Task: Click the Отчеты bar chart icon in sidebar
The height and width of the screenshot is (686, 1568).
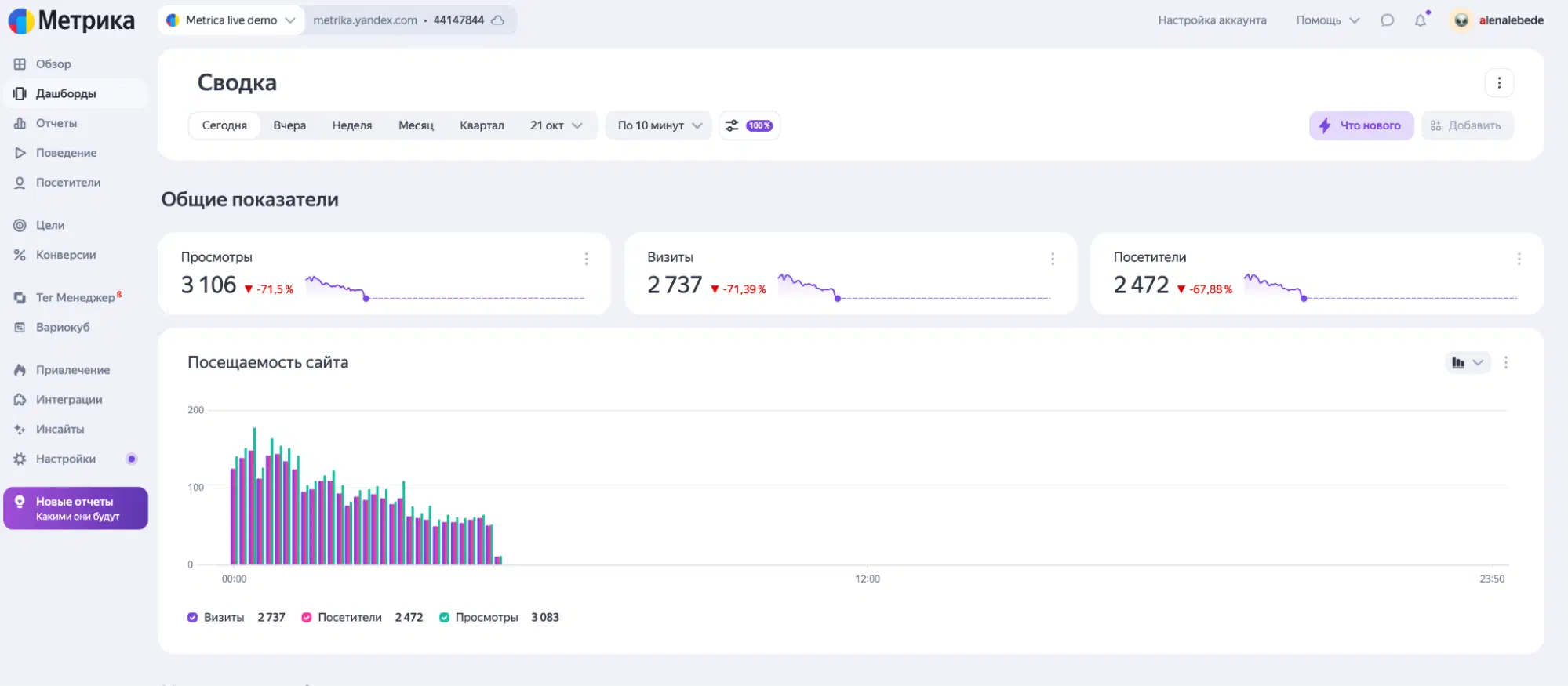Action: click(20, 123)
